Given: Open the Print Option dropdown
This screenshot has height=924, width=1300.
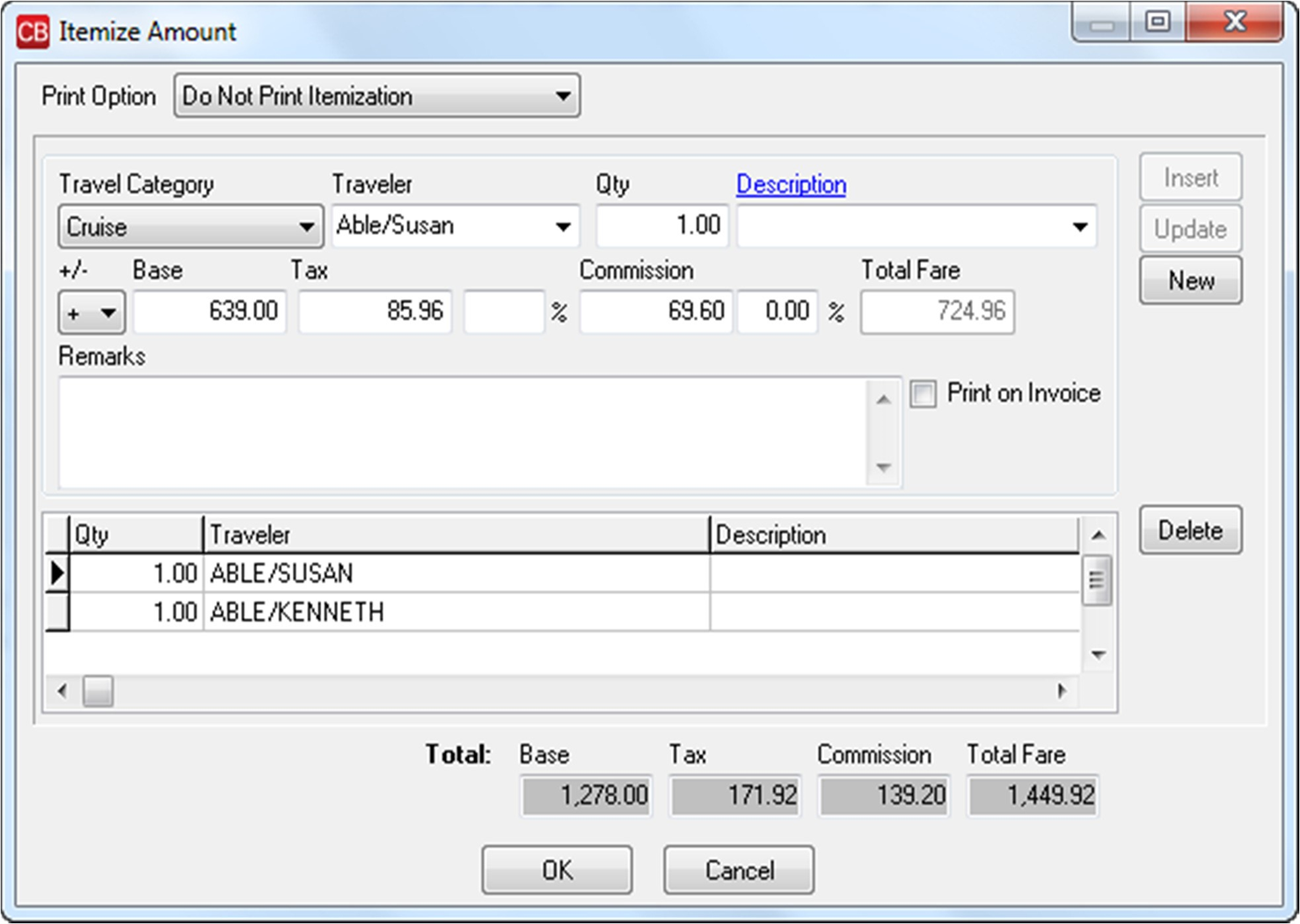Looking at the screenshot, I should tap(376, 96).
